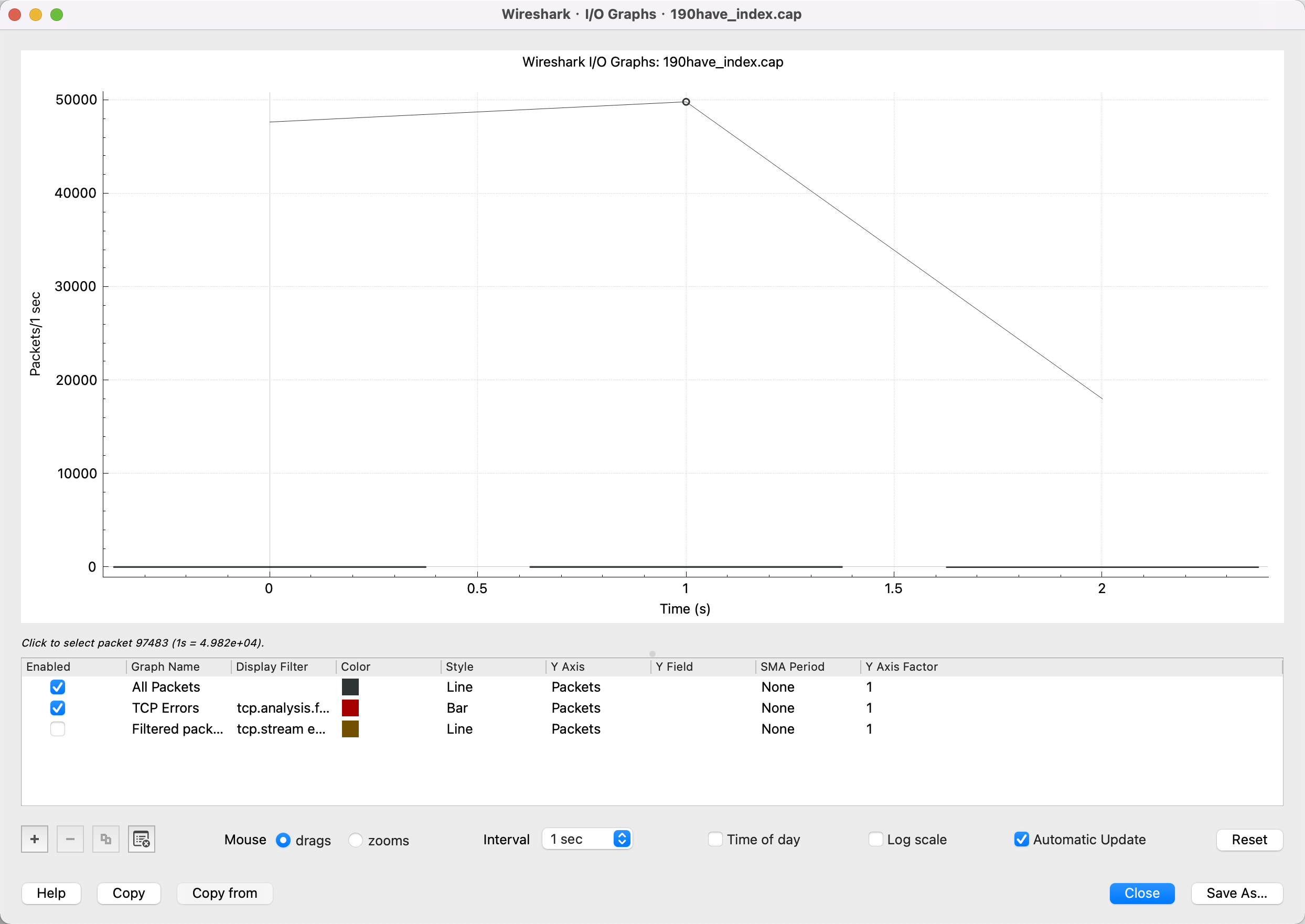This screenshot has height=924, width=1305.
Task: Open the Interval dropdown
Action: [587, 839]
